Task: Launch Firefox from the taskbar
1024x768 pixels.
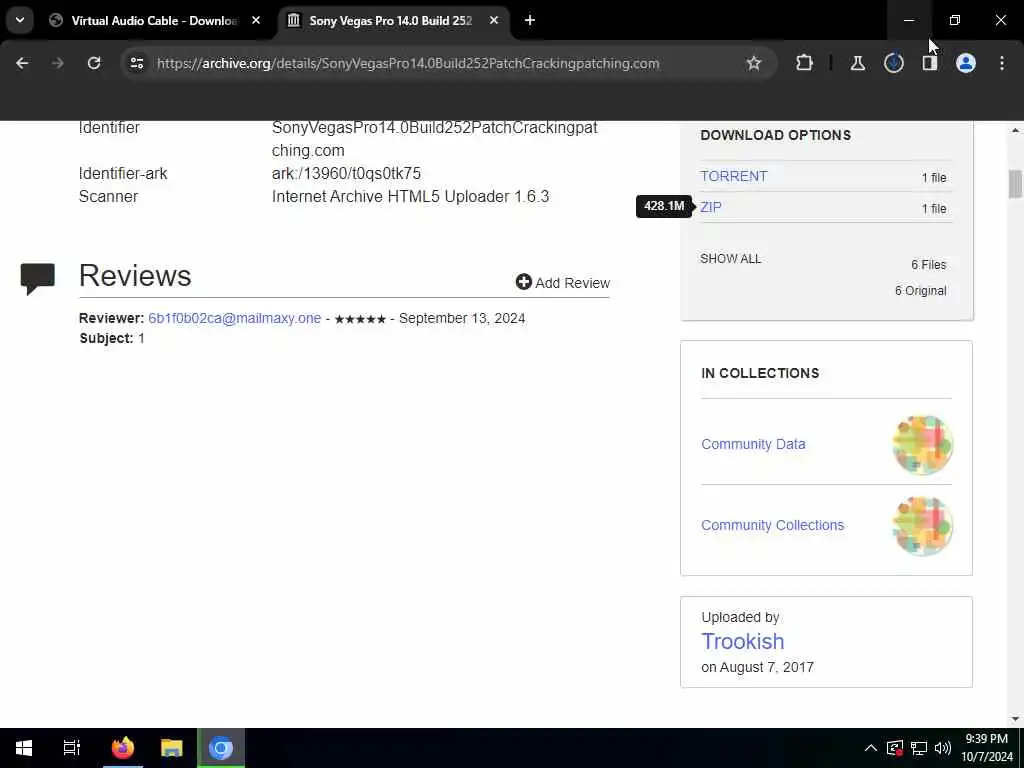Action: point(122,748)
